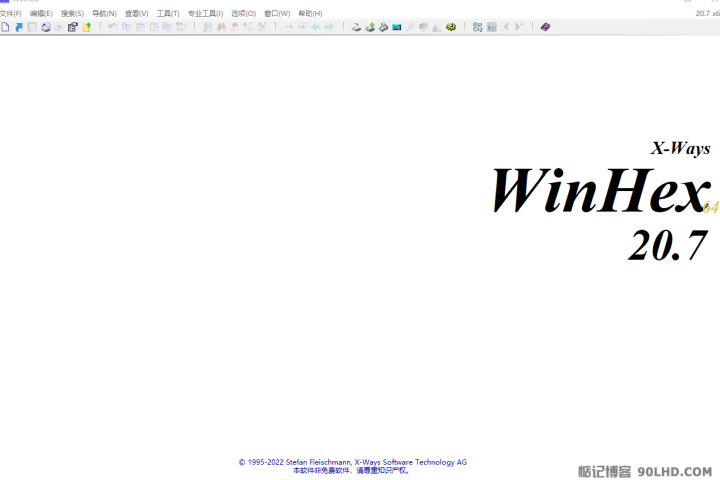Click the grayed magnifying glass icon
This screenshot has height=480, width=720.
point(410,27)
